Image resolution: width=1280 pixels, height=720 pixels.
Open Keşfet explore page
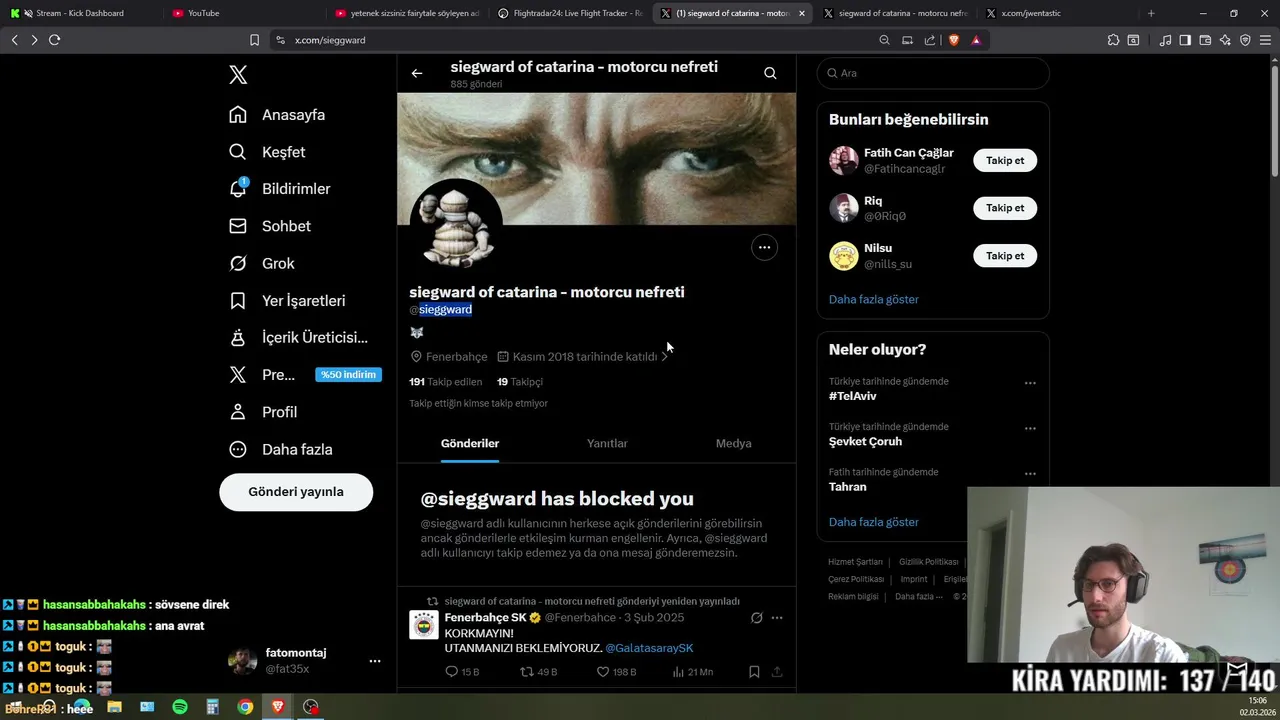pyautogui.click(x=267, y=152)
